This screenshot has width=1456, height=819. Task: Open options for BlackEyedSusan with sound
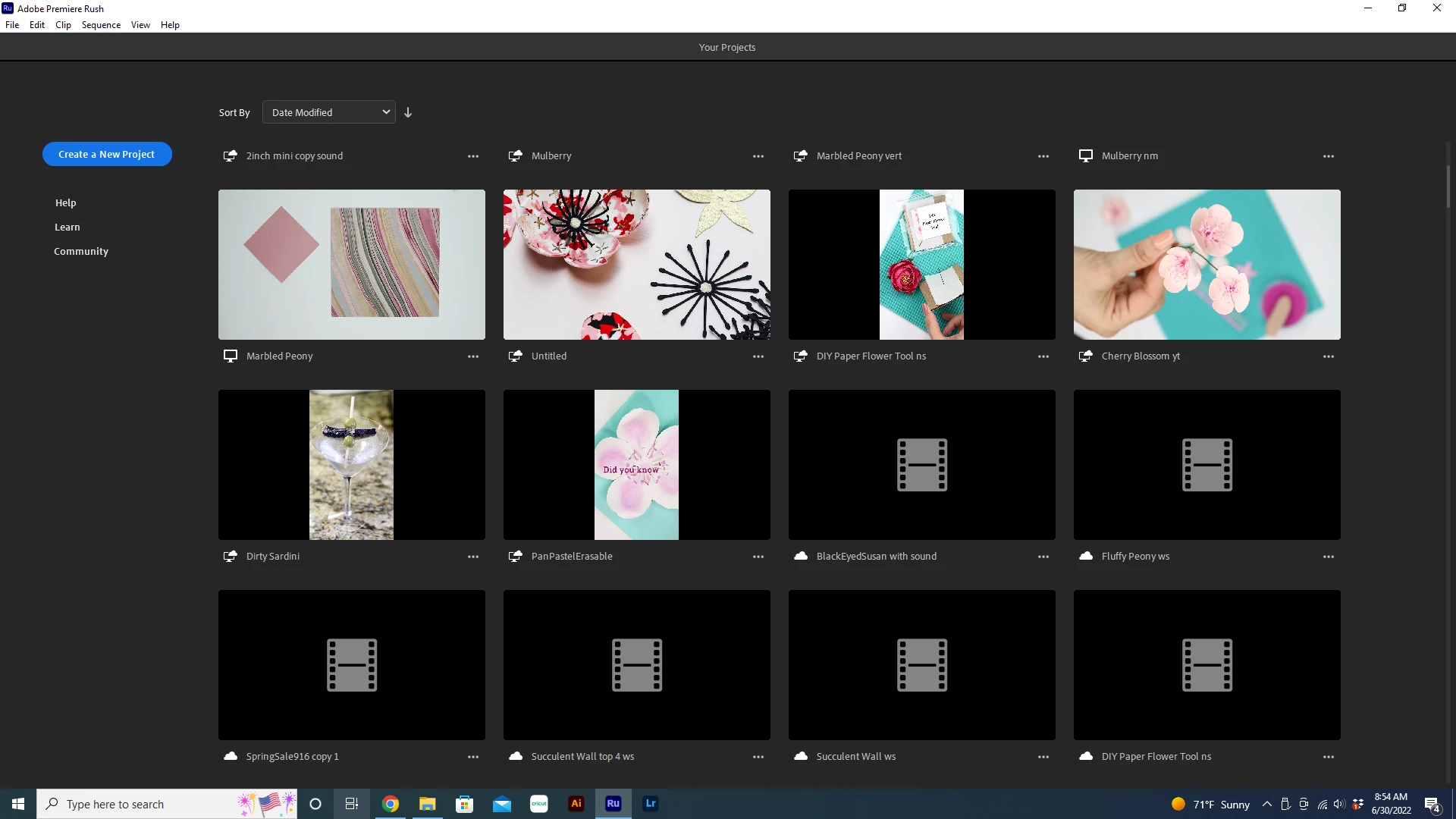1043,557
